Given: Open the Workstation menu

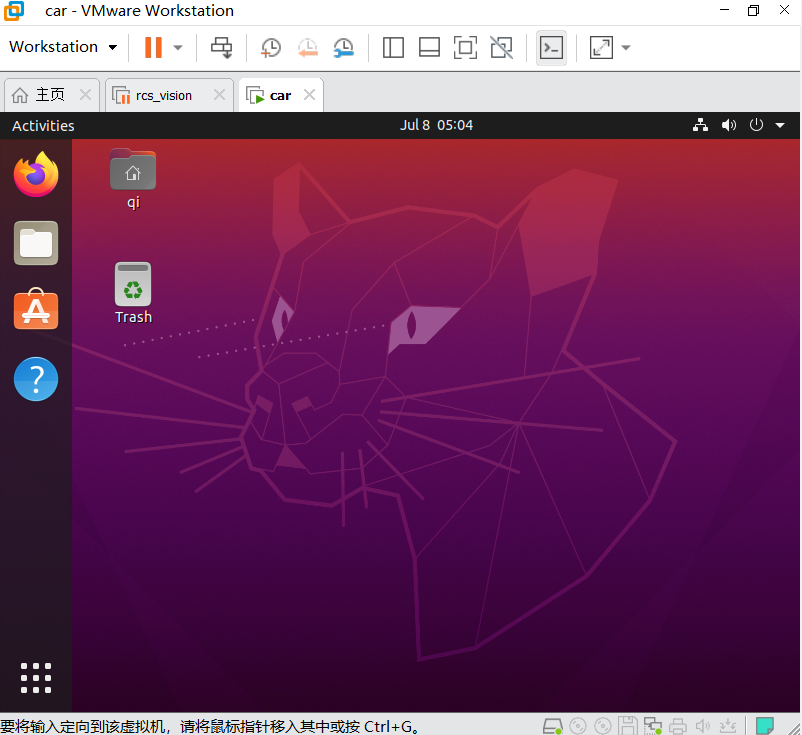Looking at the screenshot, I should click(x=63, y=47).
